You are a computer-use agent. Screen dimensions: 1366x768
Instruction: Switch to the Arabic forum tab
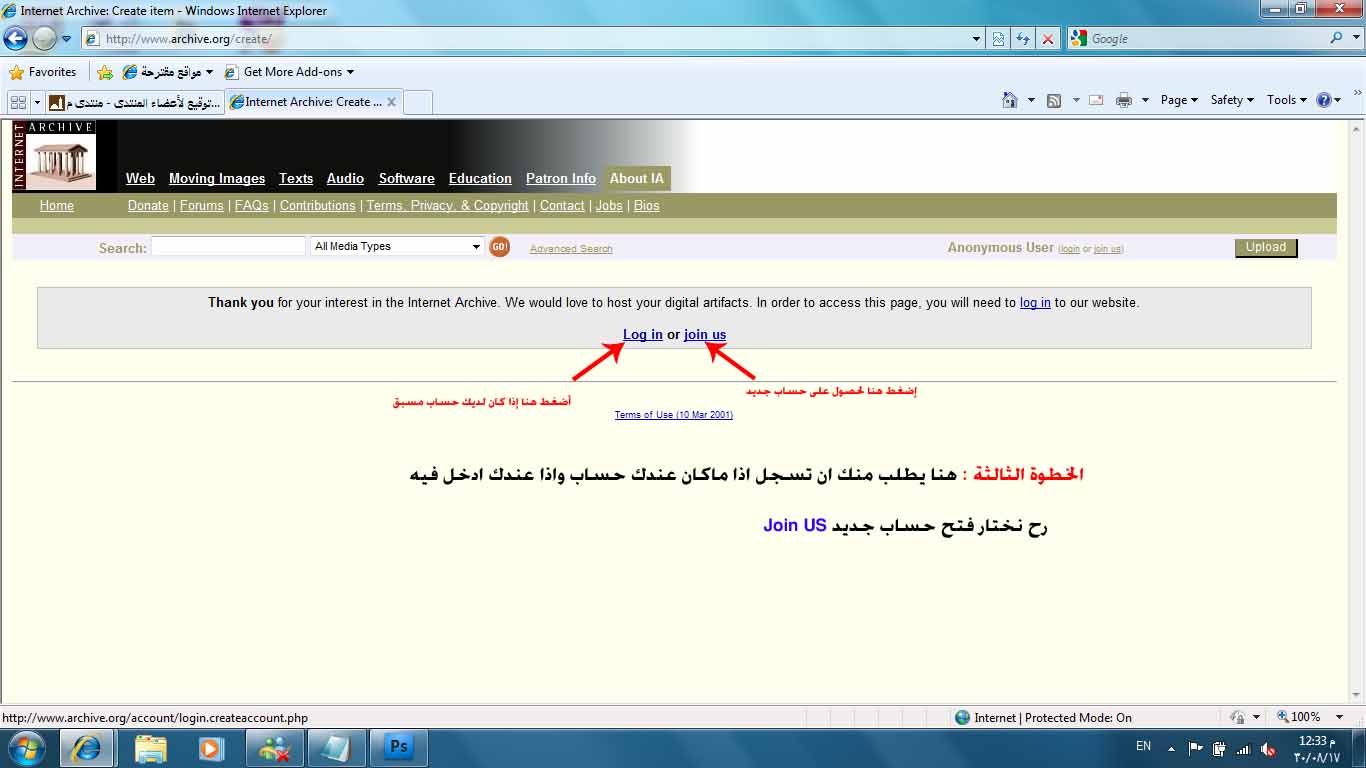[x=135, y=102]
